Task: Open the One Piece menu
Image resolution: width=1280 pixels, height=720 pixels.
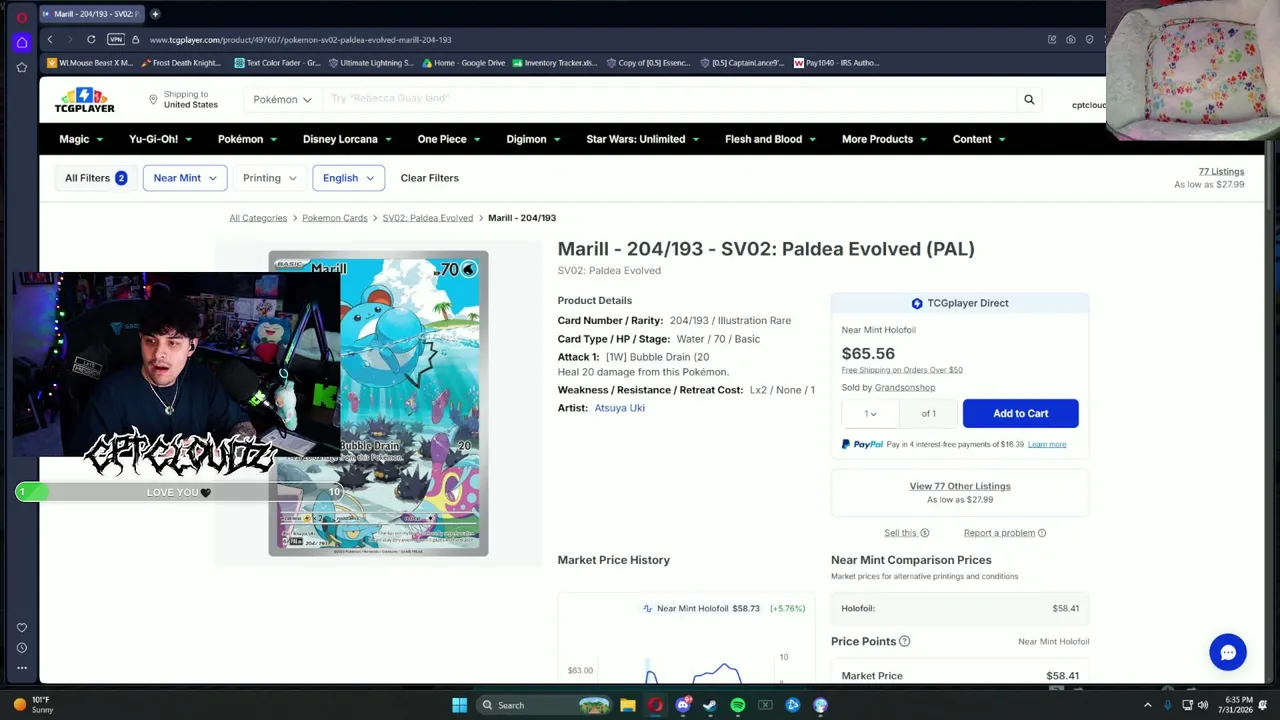Action: tap(449, 139)
